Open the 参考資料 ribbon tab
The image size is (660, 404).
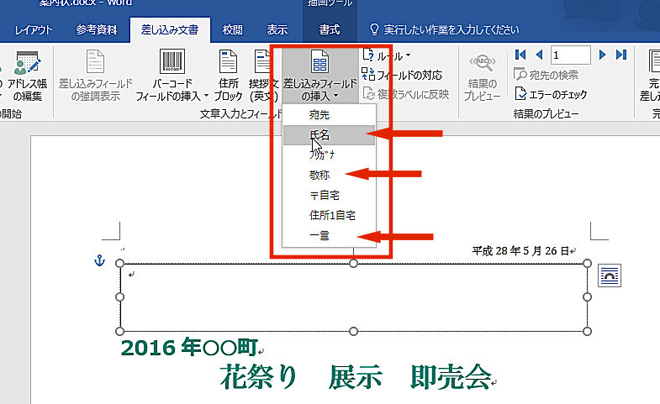[96, 30]
